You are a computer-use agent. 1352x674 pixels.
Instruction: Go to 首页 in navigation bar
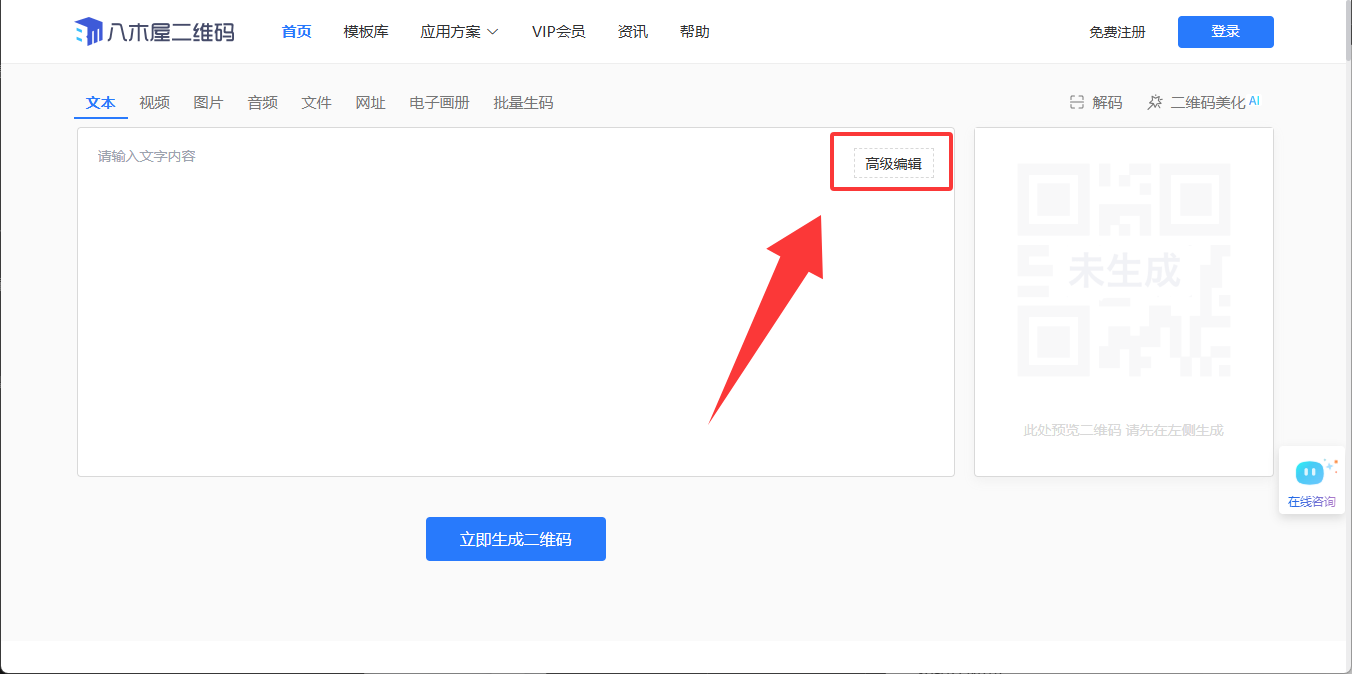[296, 32]
